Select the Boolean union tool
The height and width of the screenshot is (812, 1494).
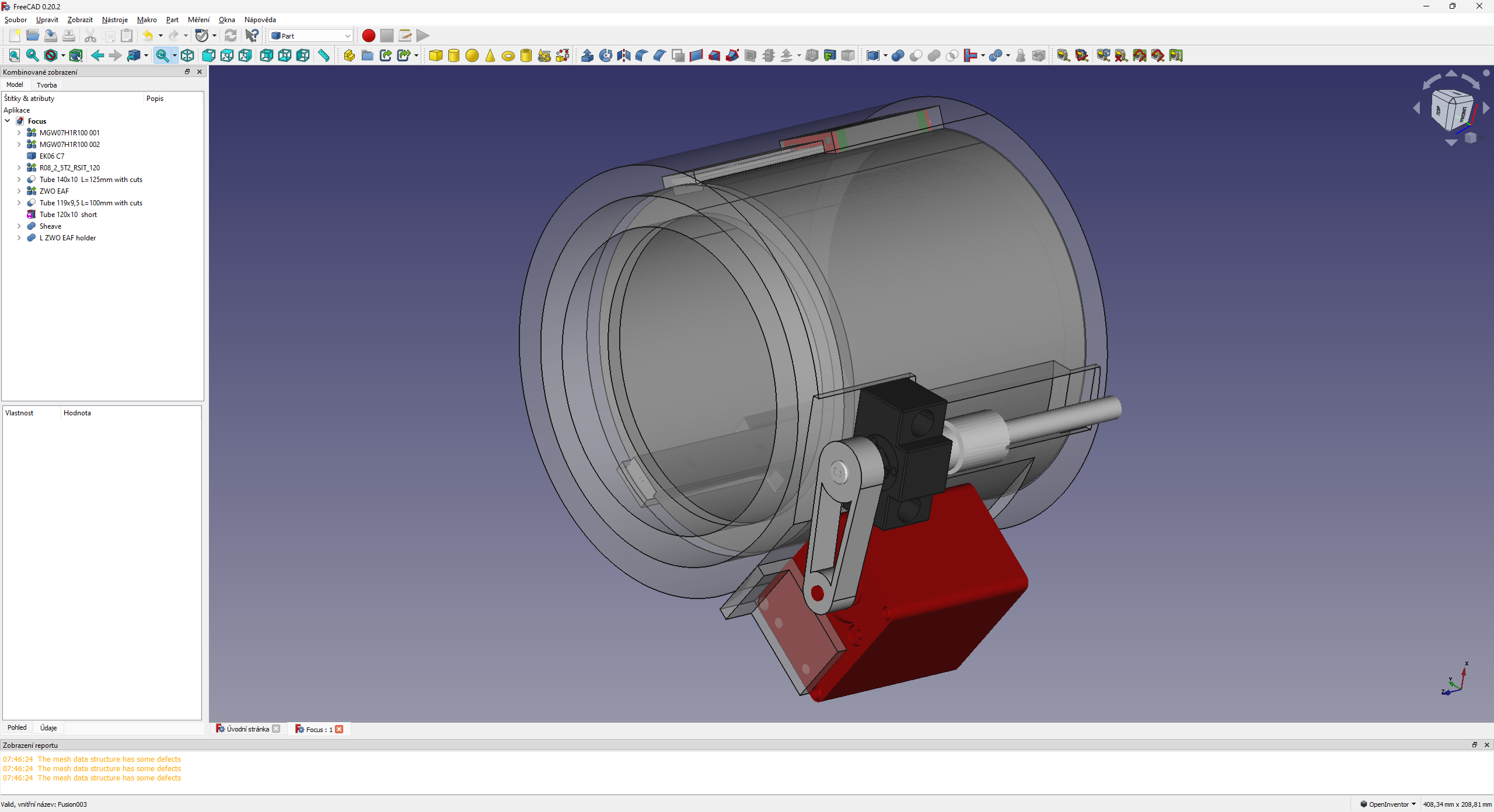tap(934, 55)
